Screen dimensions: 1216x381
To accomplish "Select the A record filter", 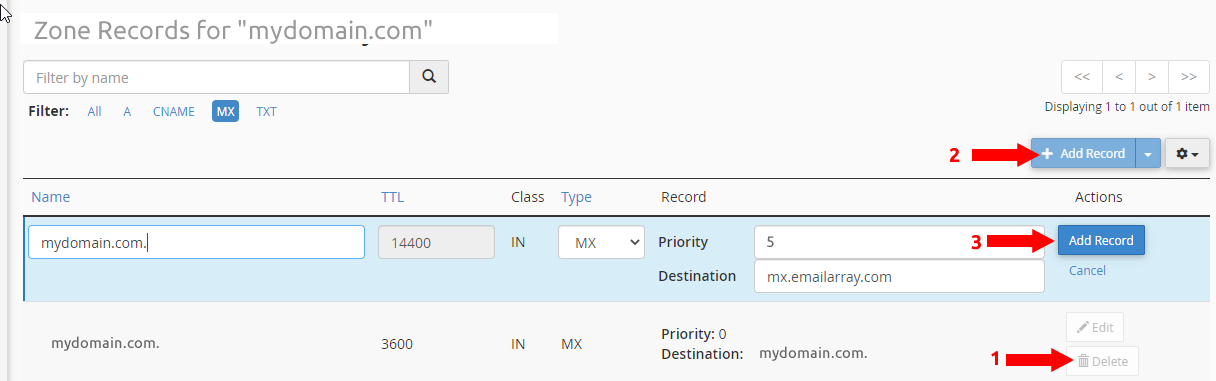I will [x=127, y=112].
